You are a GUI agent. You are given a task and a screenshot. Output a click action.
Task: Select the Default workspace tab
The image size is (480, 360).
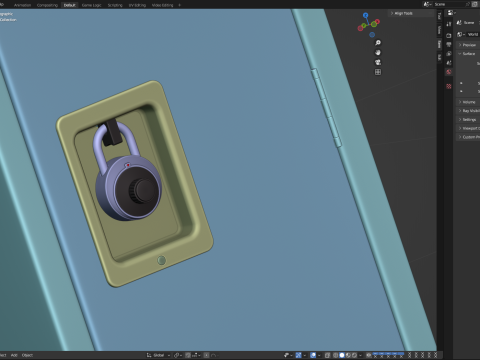70,5
